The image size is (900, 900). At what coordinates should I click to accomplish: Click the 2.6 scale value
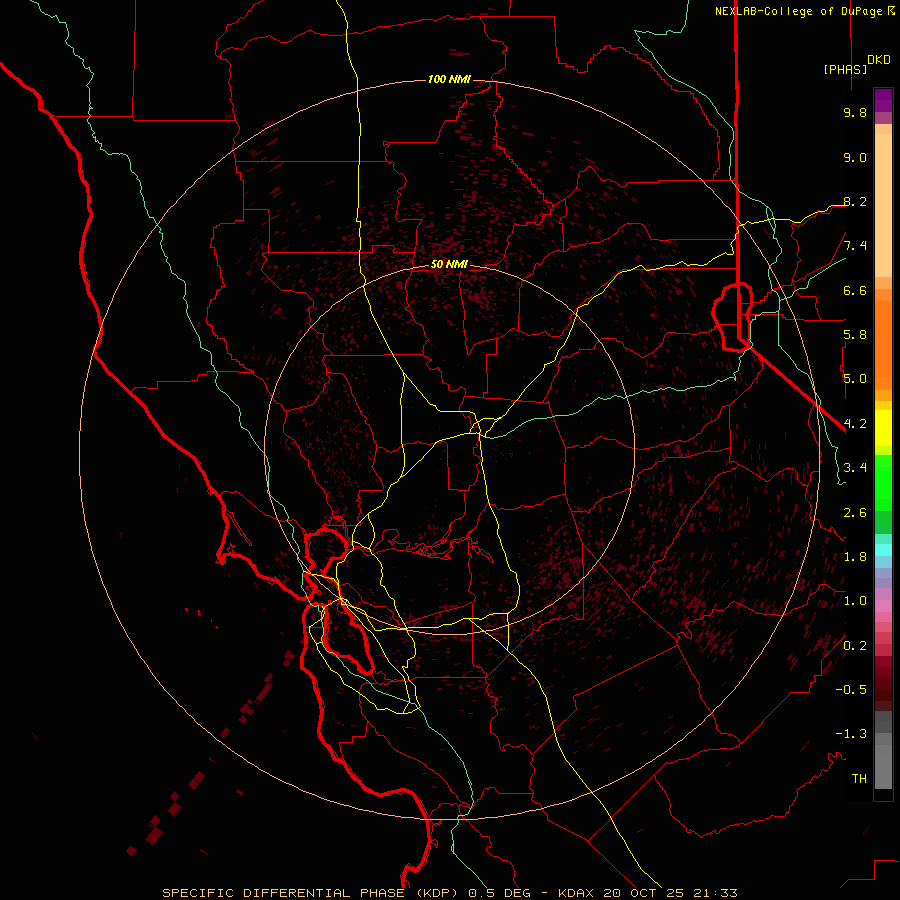(x=855, y=513)
